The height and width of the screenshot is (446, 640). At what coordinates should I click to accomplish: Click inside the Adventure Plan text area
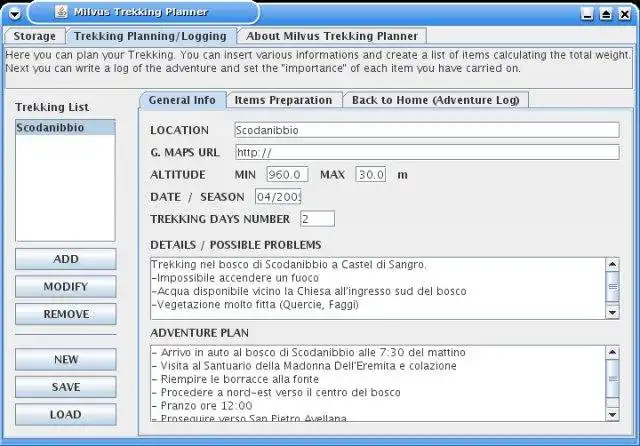378,384
